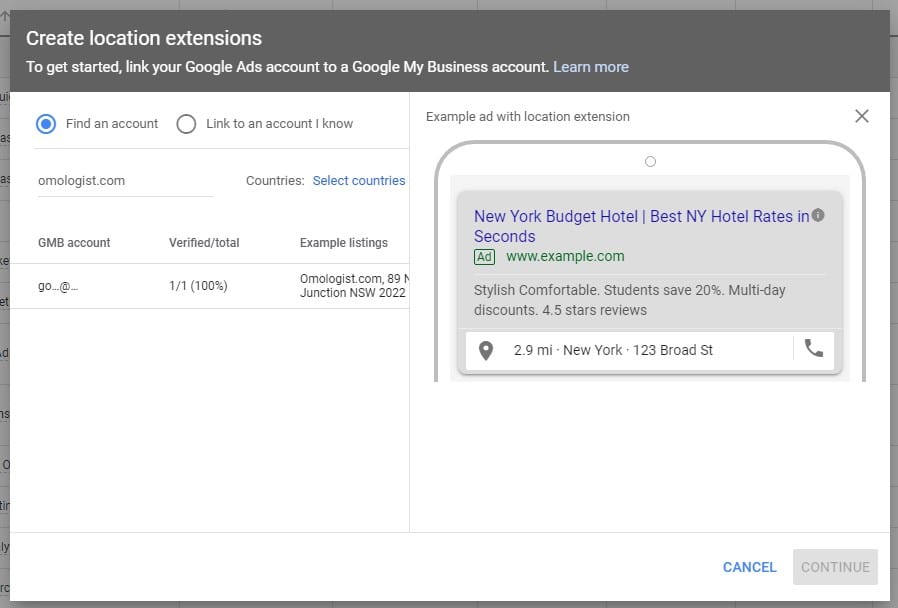Click the Countries: label
The height and width of the screenshot is (608, 898).
275,181
